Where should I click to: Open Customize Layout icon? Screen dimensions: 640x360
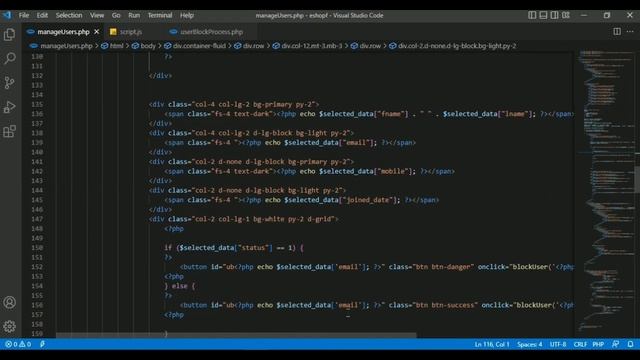[x=566, y=15]
